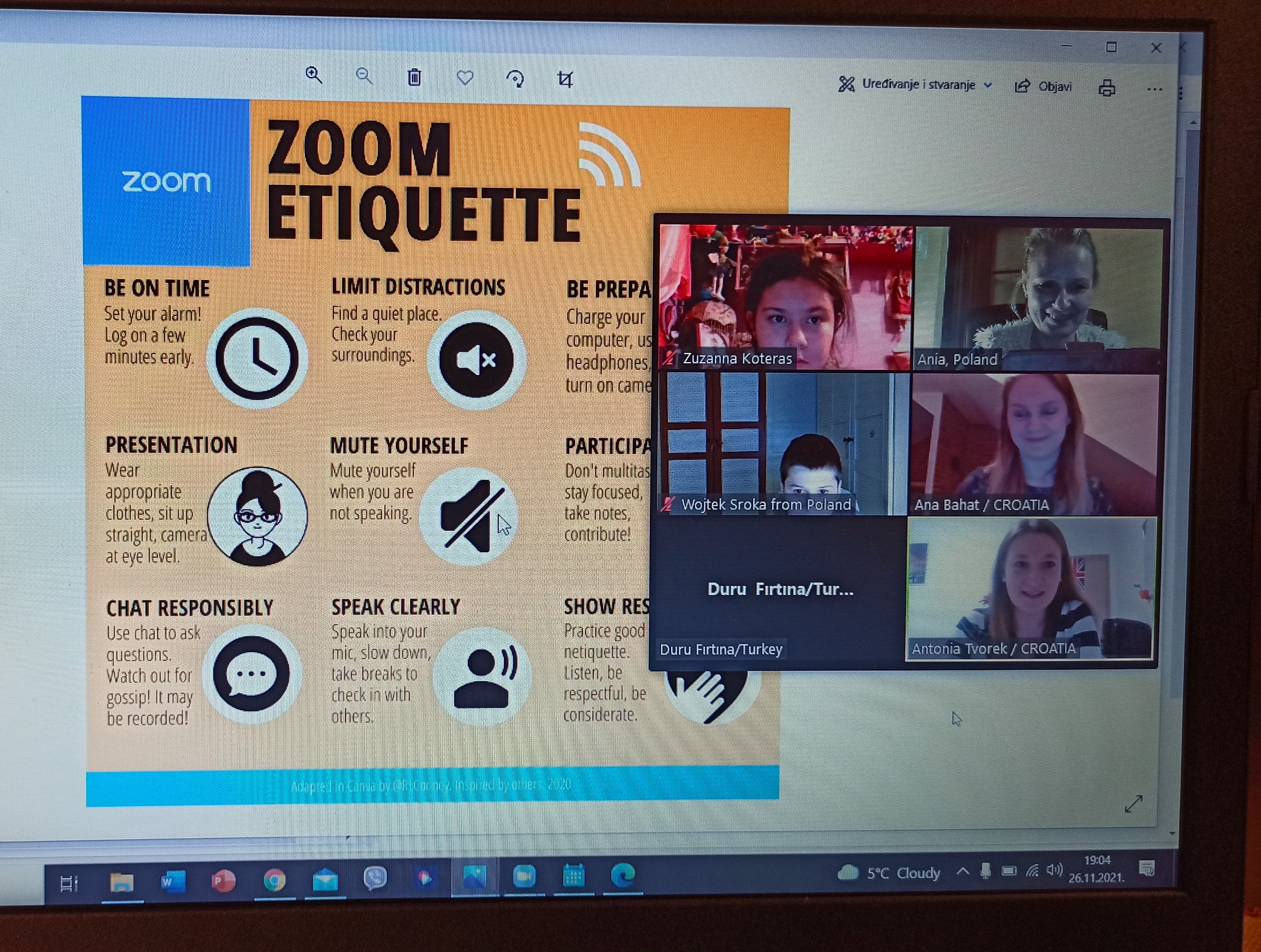
Task: Open Google Chrome from the taskbar
Action: tap(274, 881)
